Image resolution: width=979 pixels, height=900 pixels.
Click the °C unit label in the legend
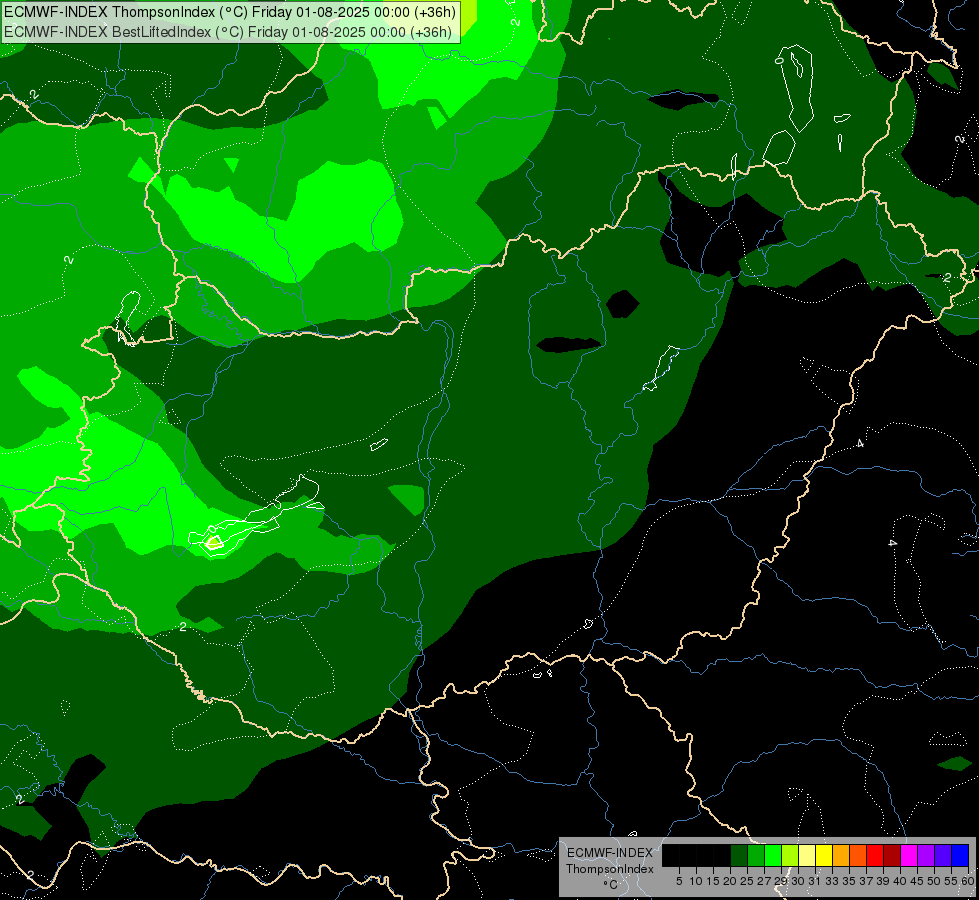611,885
